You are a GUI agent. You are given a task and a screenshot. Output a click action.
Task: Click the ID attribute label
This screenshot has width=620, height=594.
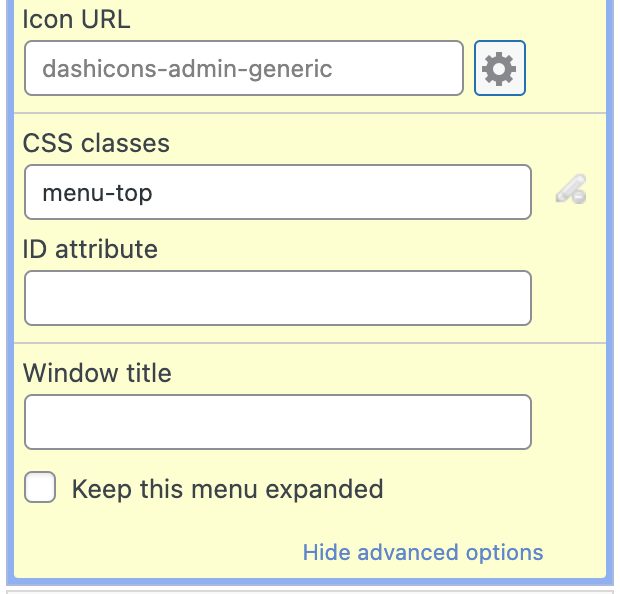90,249
